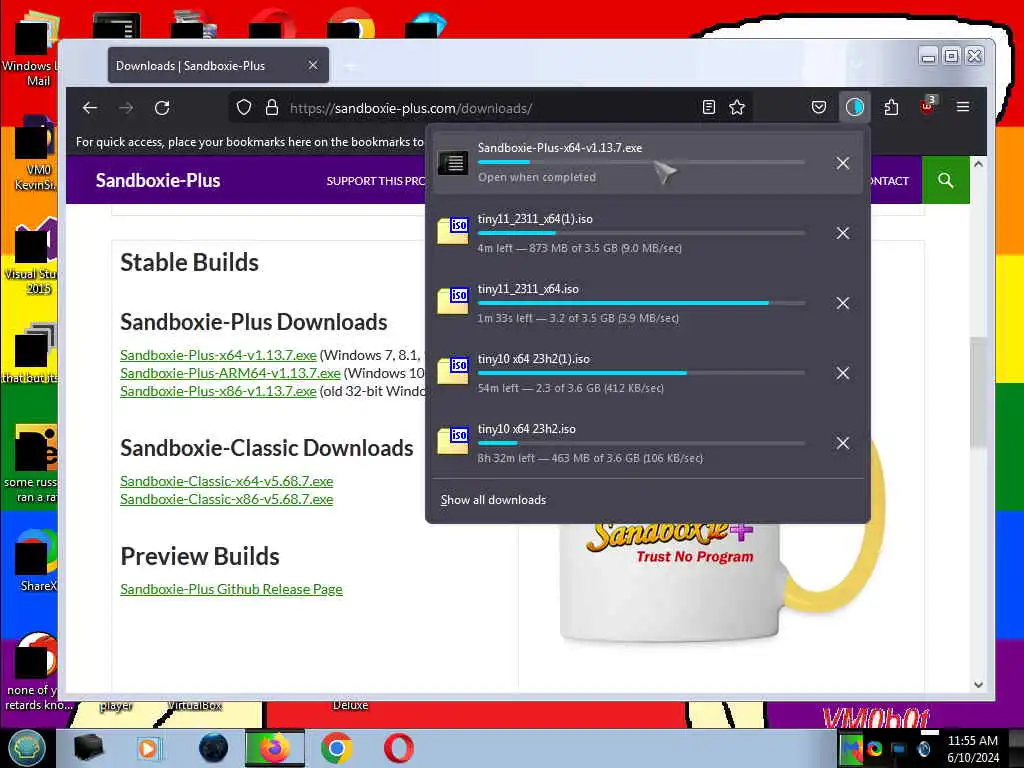Image resolution: width=1024 pixels, height=768 pixels.
Task: Click the taskbar clock 11:55 AM
Action: [x=972, y=741]
